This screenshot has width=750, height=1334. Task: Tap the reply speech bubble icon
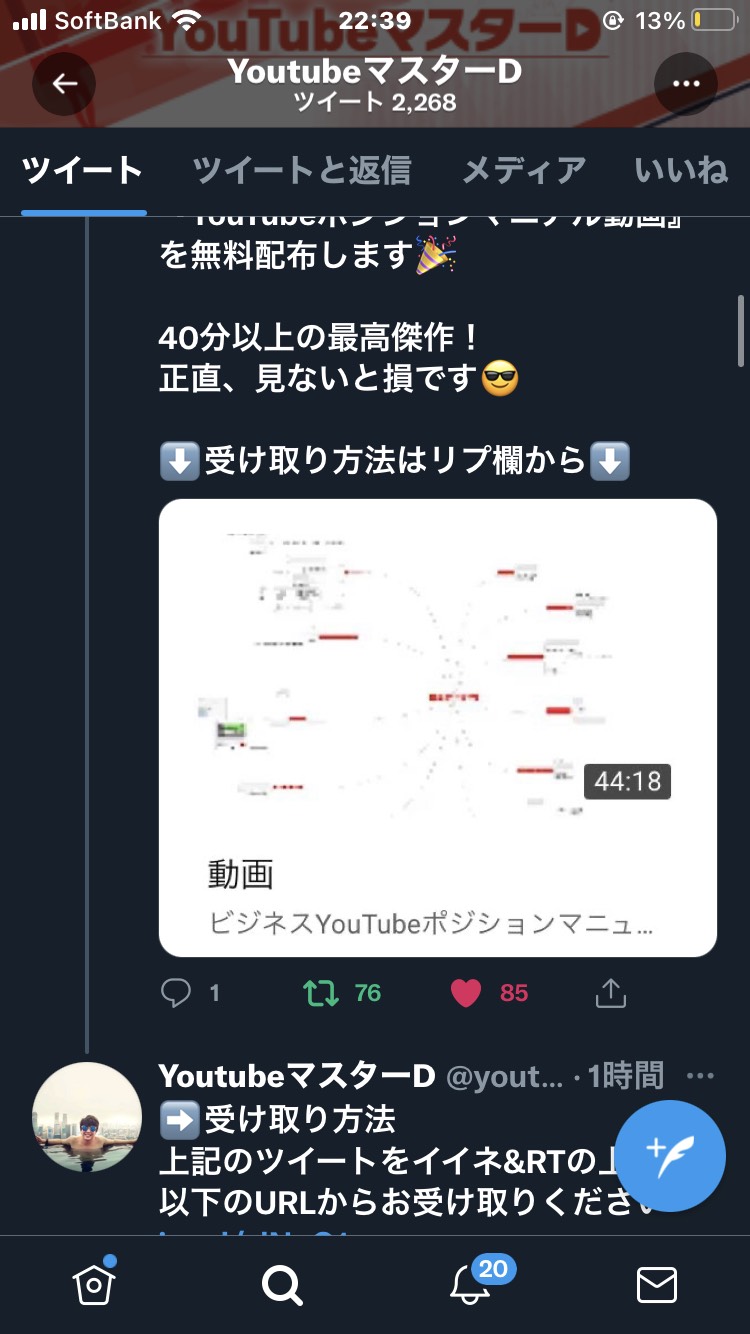click(x=176, y=992)
